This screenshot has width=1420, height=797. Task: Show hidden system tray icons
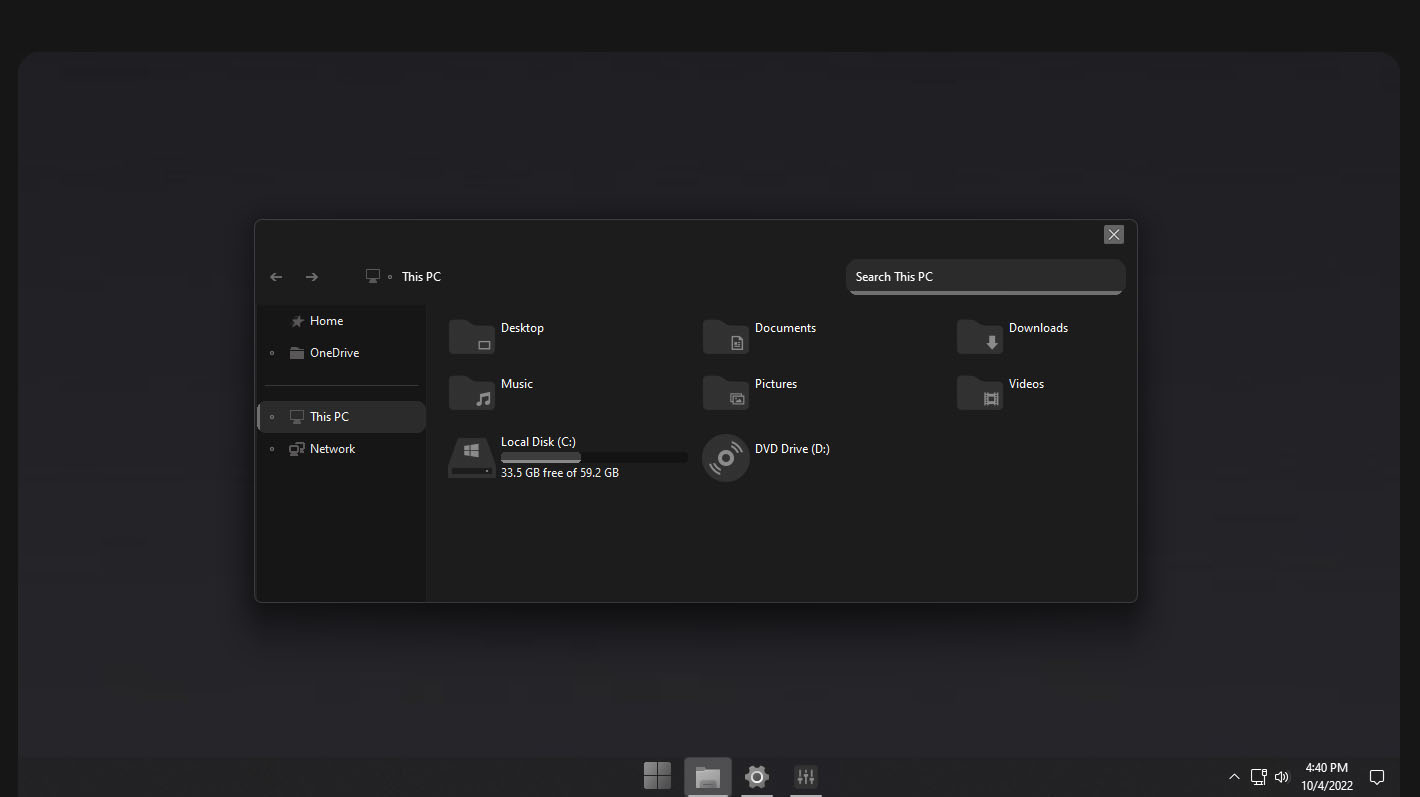1234,777
